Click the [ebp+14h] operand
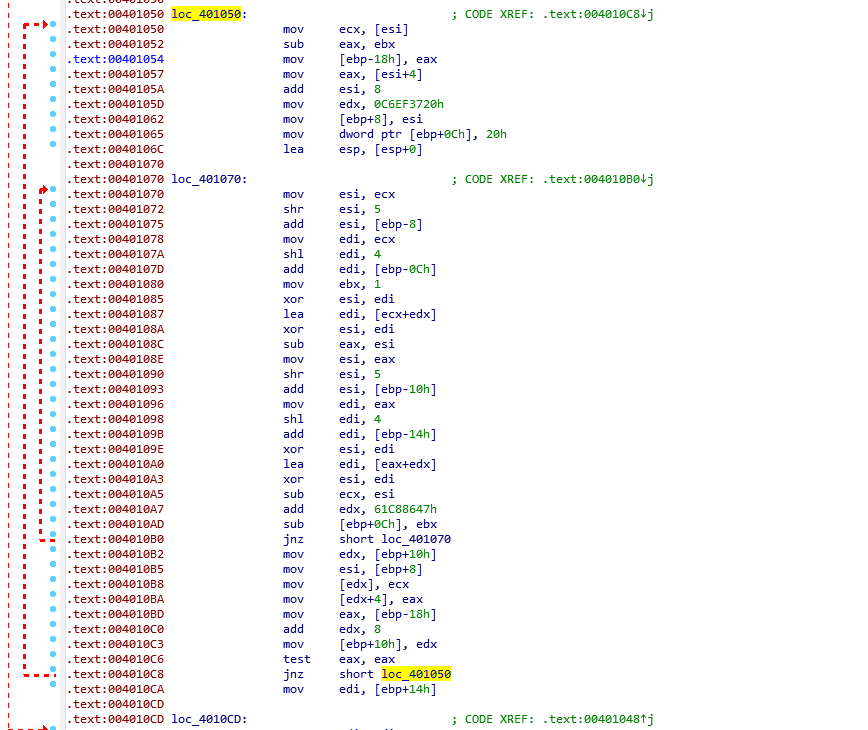The height and width of the screenshot is (730, 868). (x=405, y=689)
